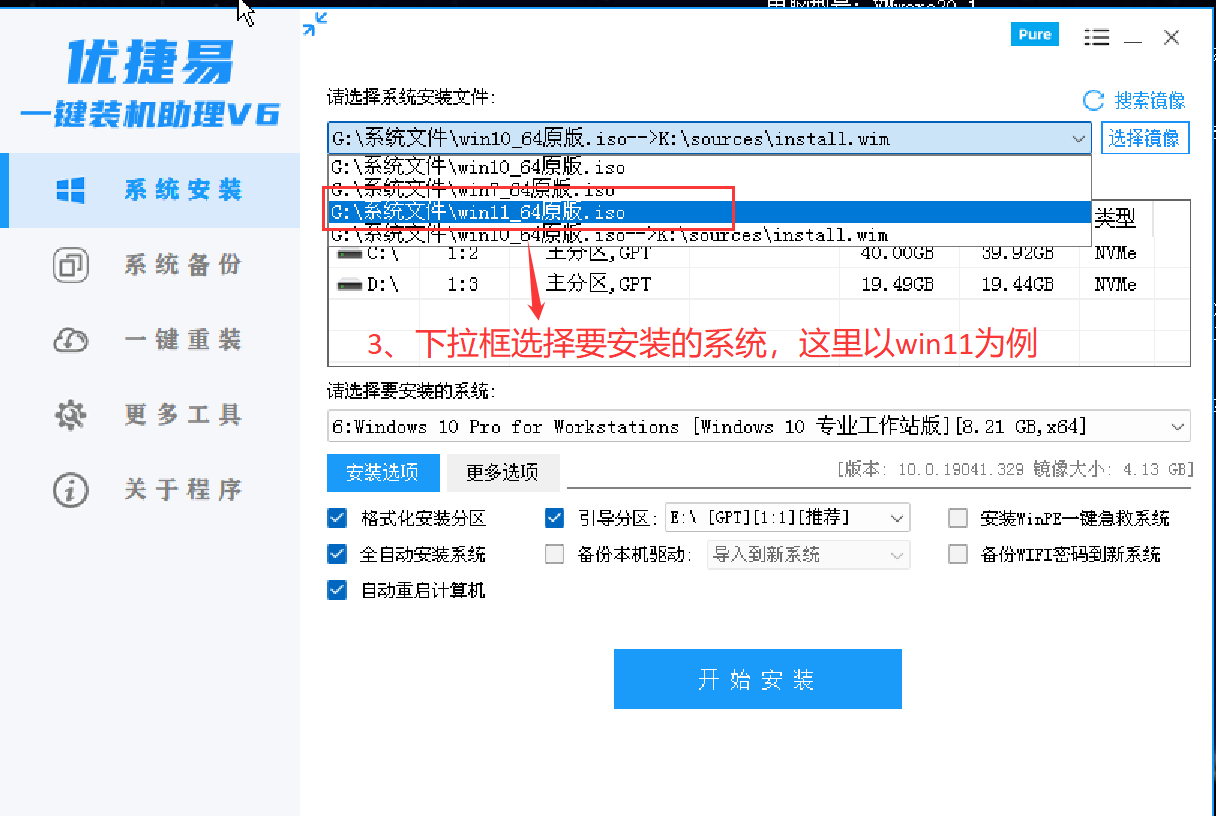This screenshot has height=816, width=1216.
Task: Open the 关于程序 sidebar section
Action: (x=150, y=490)
